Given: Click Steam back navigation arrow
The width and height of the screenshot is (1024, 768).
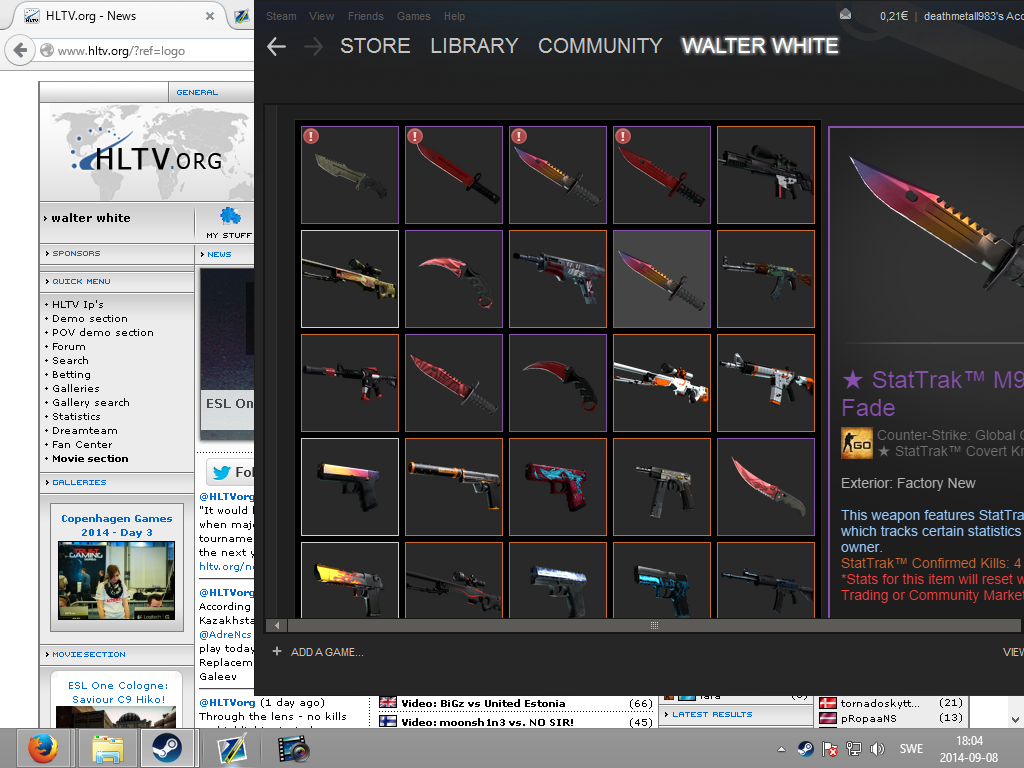Looking at the screenshot, I should pyautogui.click(x=276, y=46).
